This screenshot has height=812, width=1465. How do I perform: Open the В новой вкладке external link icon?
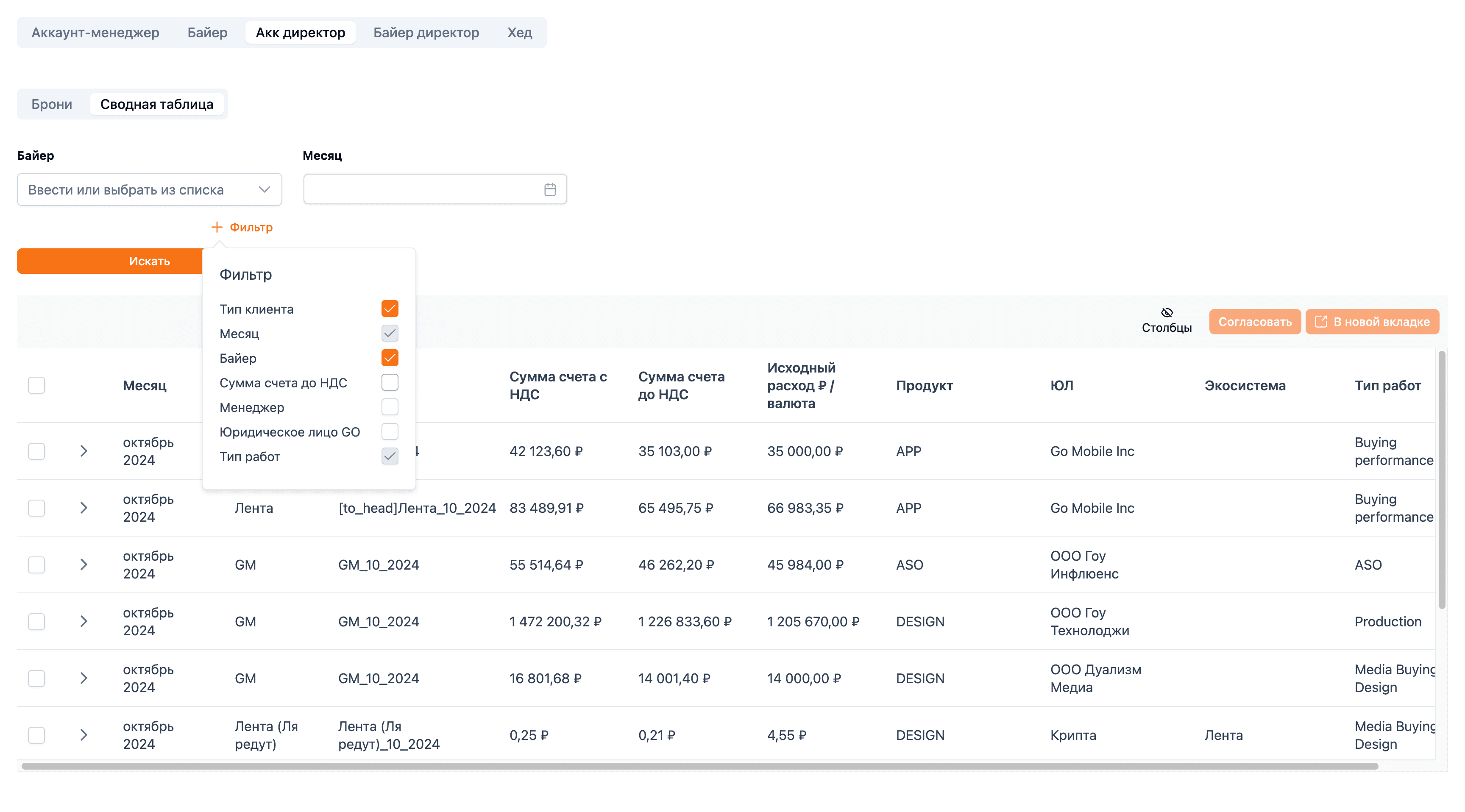point(1320,322)
